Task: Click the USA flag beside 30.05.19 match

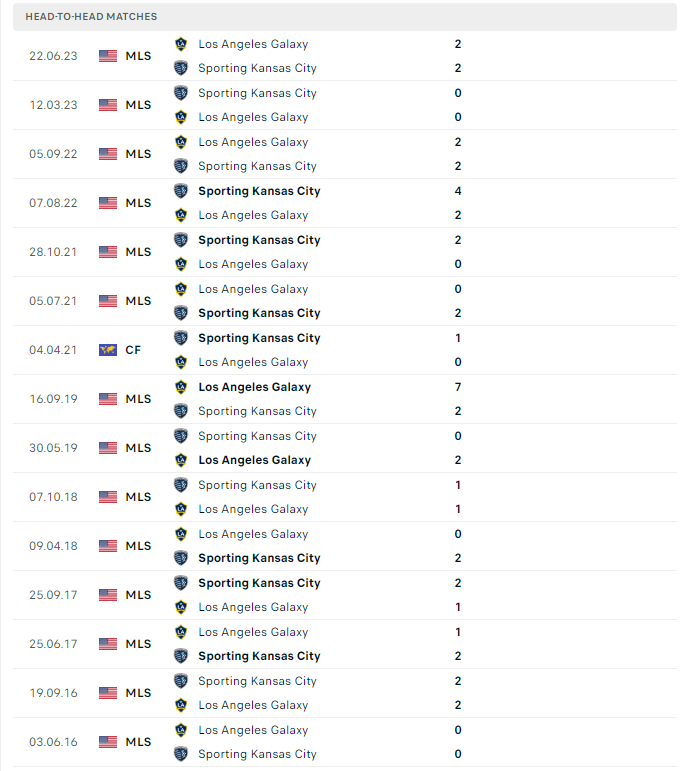Action: [x=108, y=448]
